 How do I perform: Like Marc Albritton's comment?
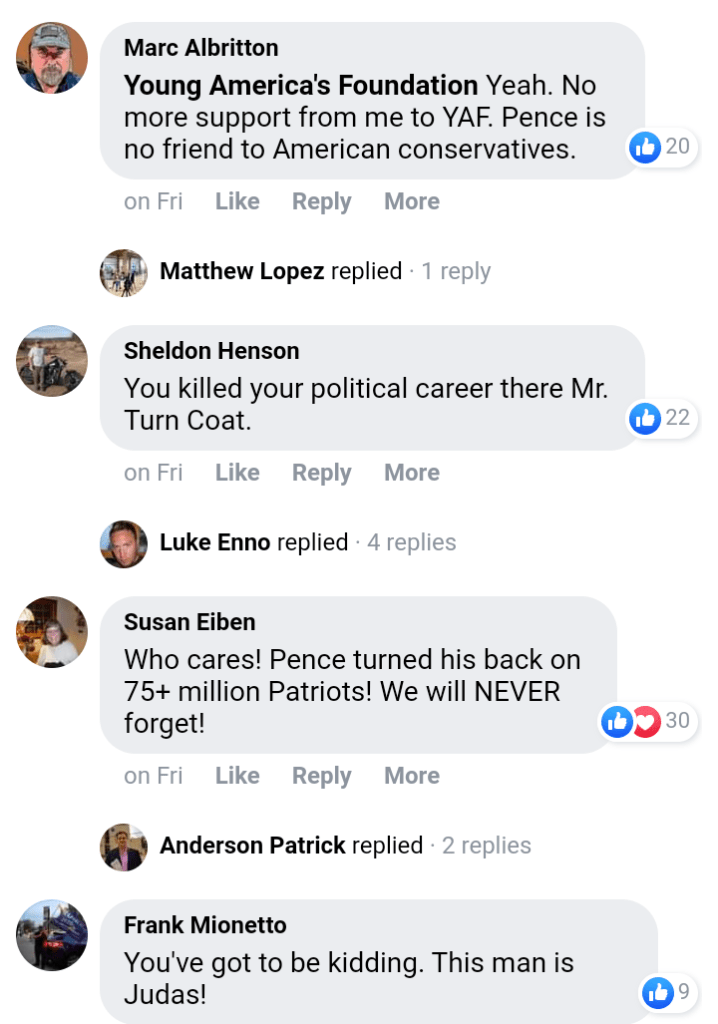pos(237,201)
